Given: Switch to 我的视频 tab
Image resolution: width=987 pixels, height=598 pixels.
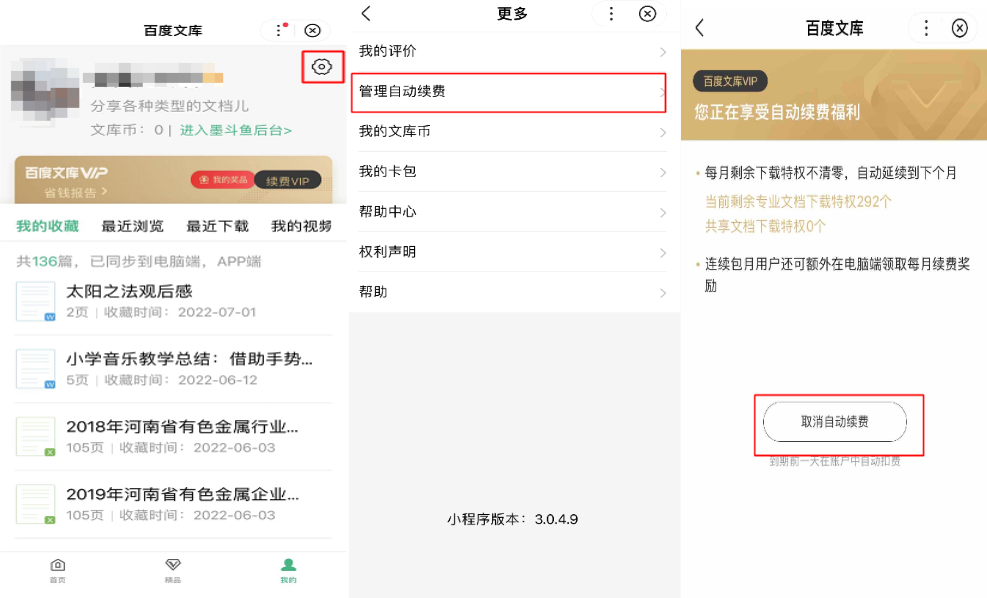Looking at the screenshot, I should point(302,226).
